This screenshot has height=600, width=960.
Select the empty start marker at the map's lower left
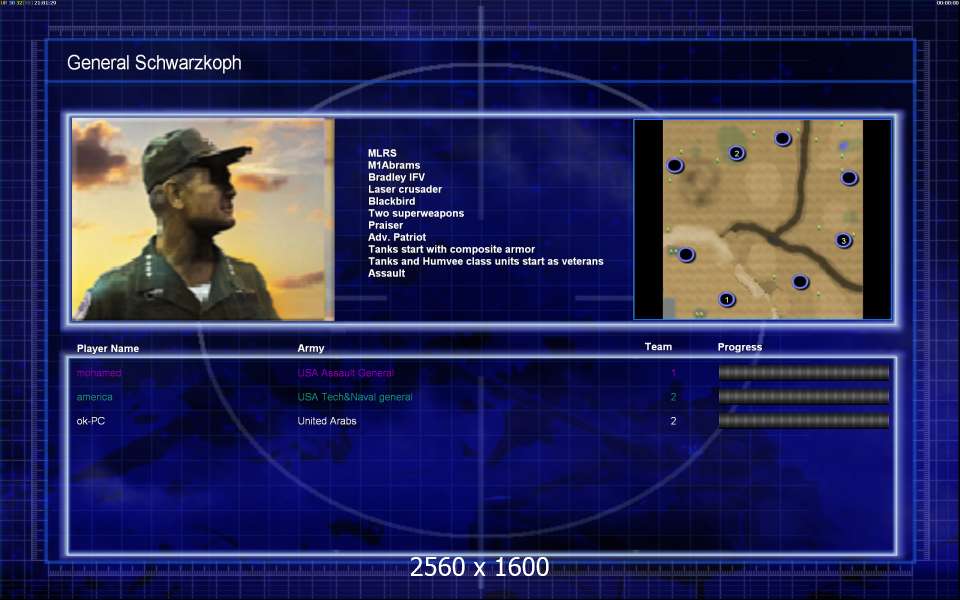686,255
